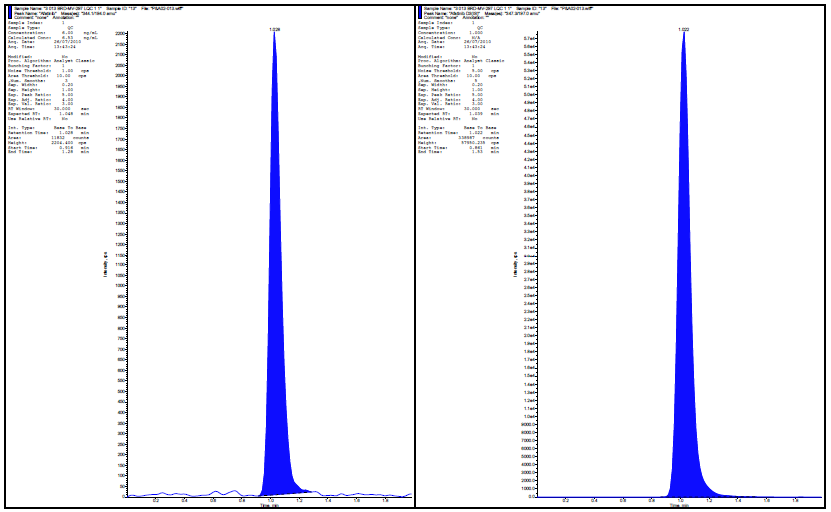
Task: Click the Time, min axis label in left chart
Action: tap(270, 507)
